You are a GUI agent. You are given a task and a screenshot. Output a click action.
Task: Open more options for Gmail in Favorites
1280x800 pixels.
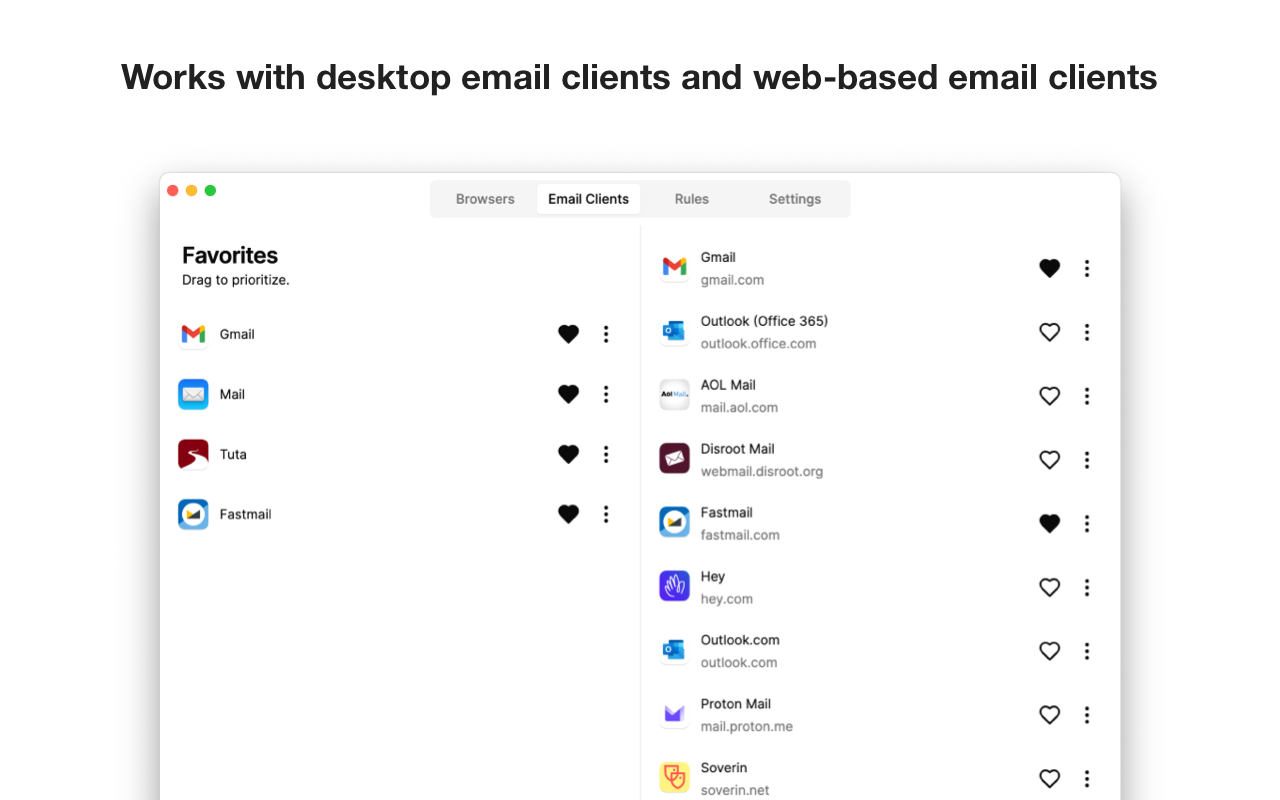606,334
